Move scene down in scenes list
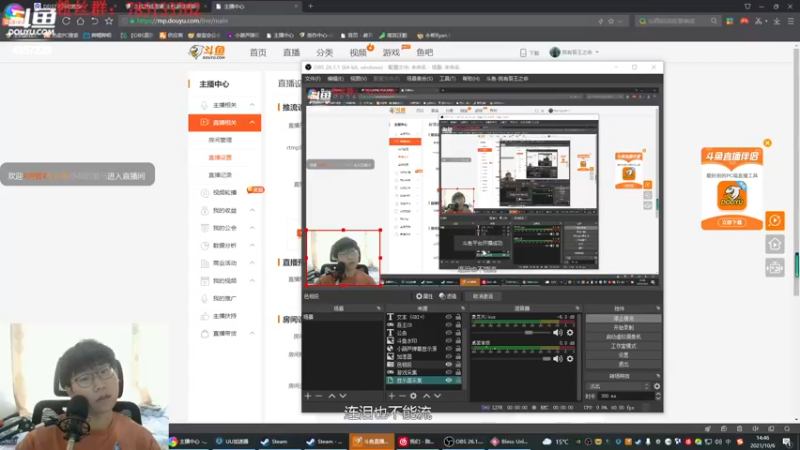This screenshot has height=450, width=800. (x=343, y=396)
